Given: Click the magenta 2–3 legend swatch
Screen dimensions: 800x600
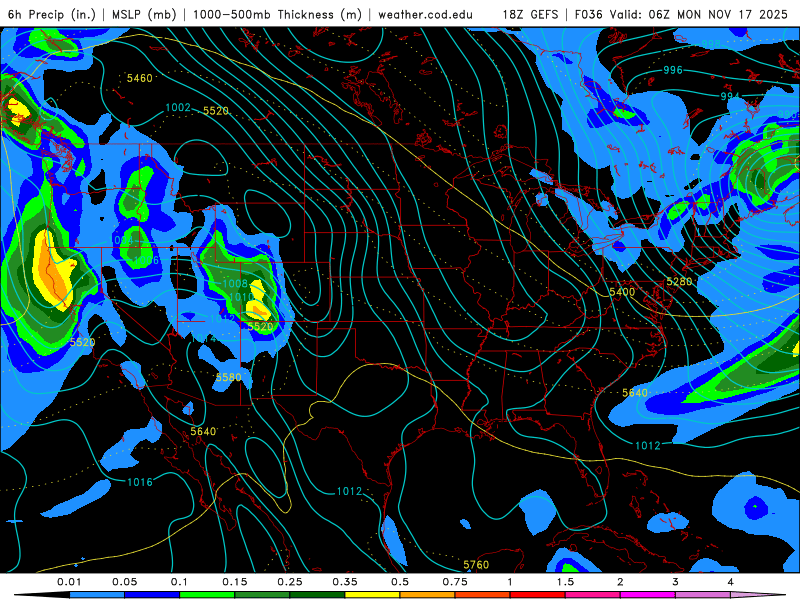Looking at the screenshot, I should pos(648,595).
